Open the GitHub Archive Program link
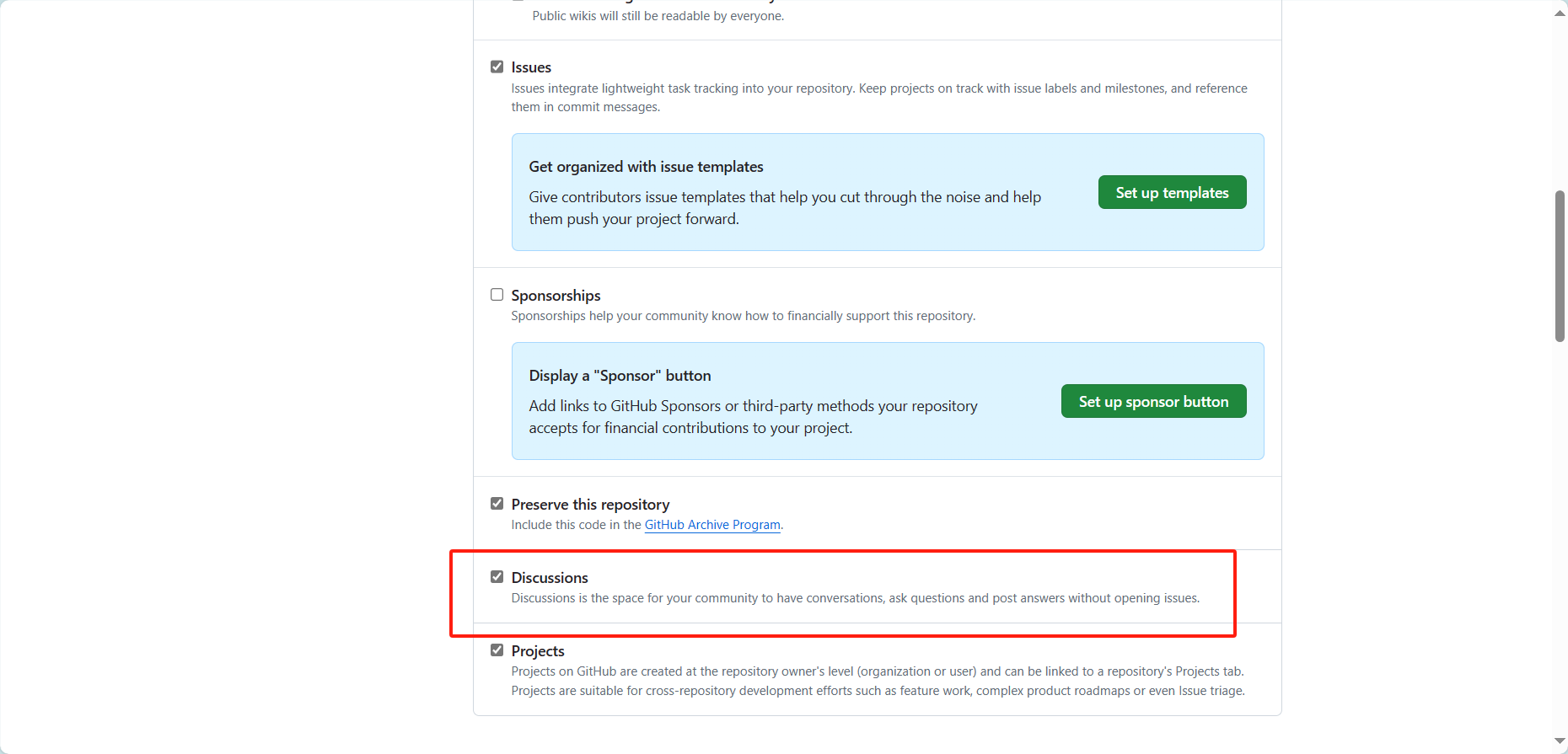This screenshot has width=1568, height=754. 712,525
